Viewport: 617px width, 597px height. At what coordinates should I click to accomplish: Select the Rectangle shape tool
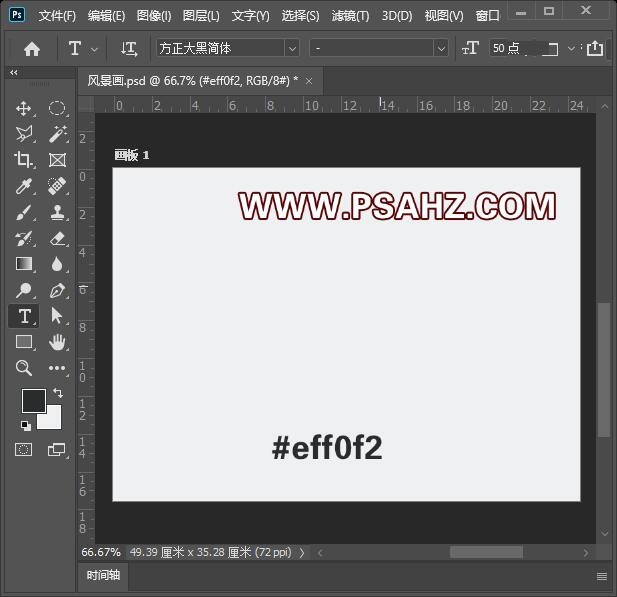(24, 342)
